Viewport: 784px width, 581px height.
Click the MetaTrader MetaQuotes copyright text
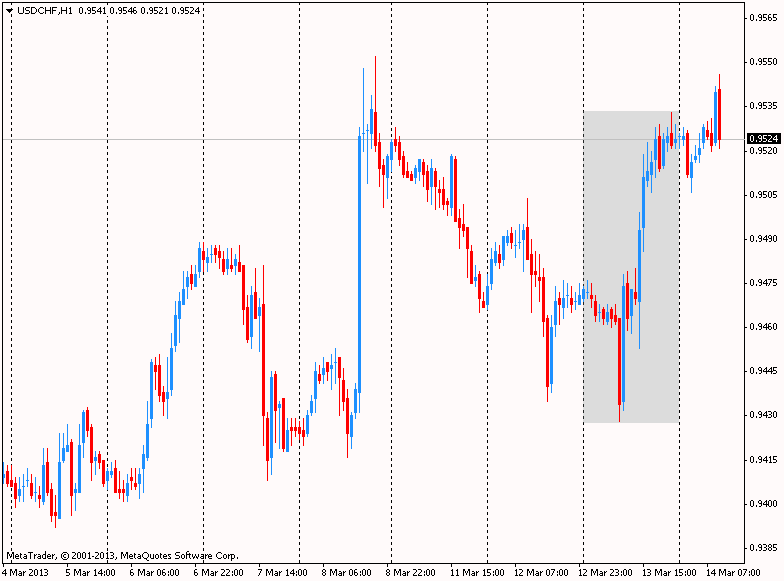click(122, 556)
